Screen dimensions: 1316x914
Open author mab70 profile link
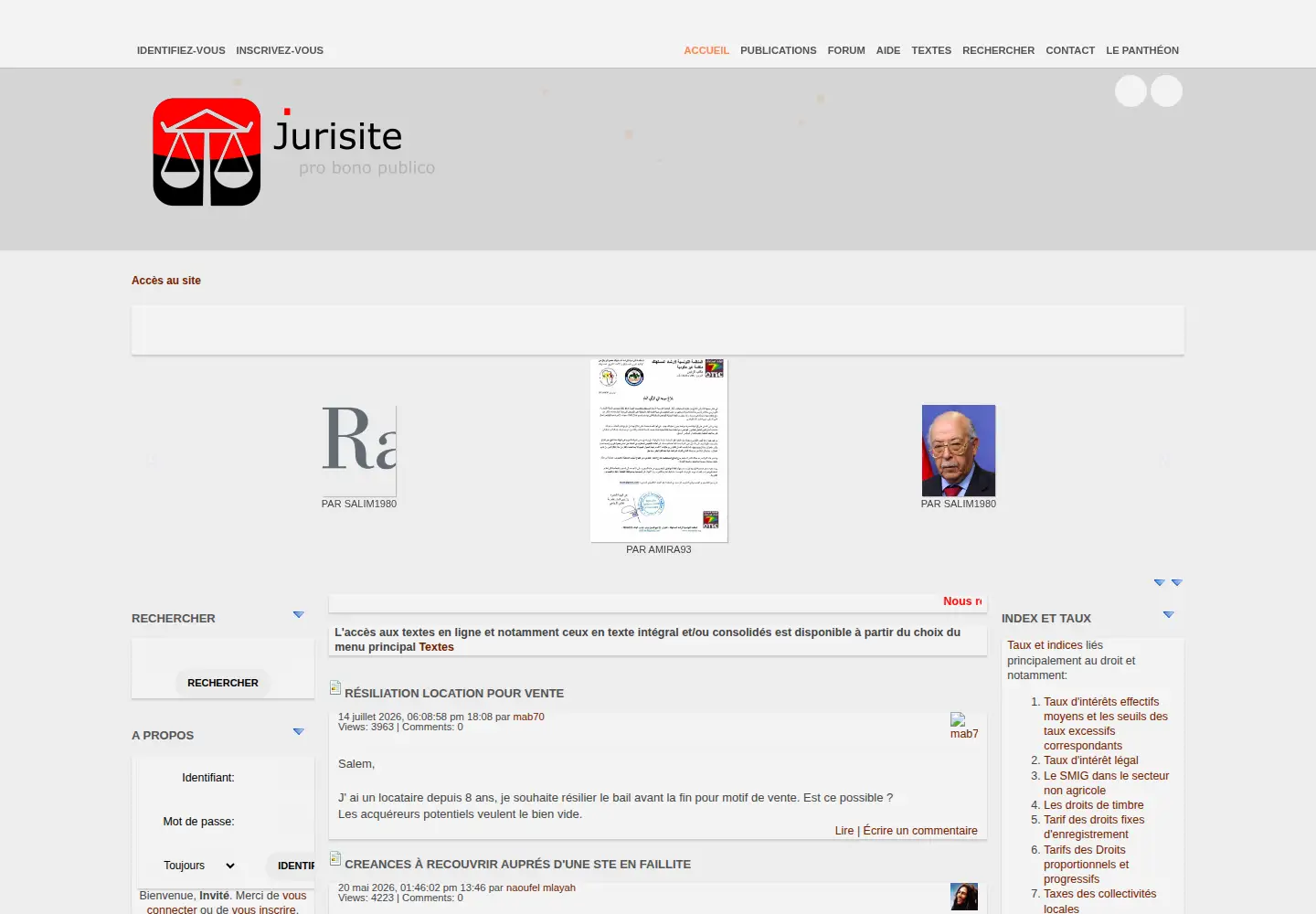point(528,717)
